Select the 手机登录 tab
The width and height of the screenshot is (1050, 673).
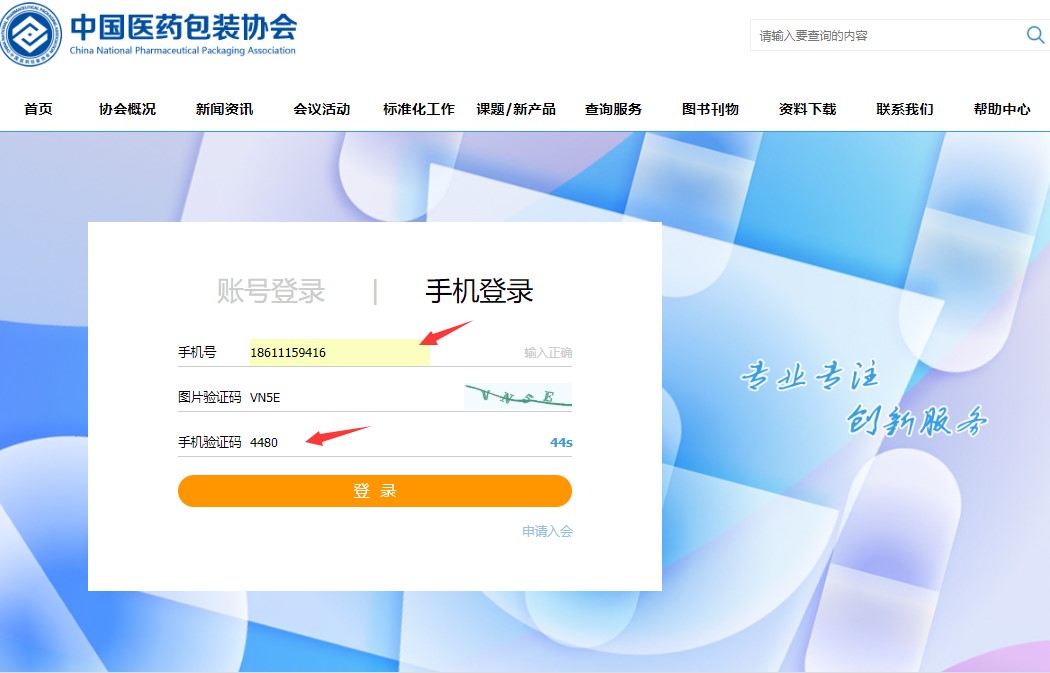click(x=479, y=291)
